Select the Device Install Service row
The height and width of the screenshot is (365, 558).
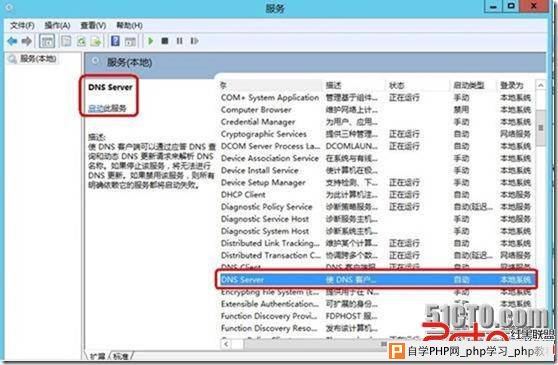376,170
